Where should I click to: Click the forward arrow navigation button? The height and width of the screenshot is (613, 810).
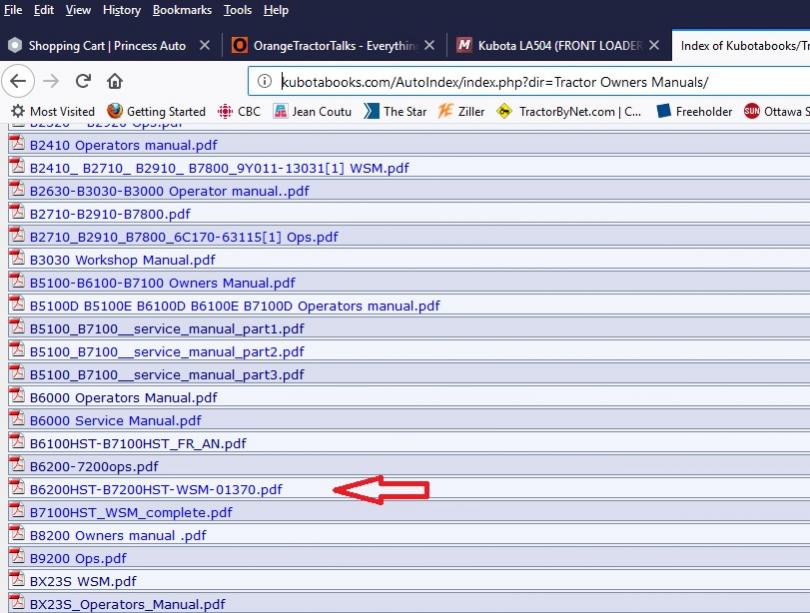click(x=51, y=81)
